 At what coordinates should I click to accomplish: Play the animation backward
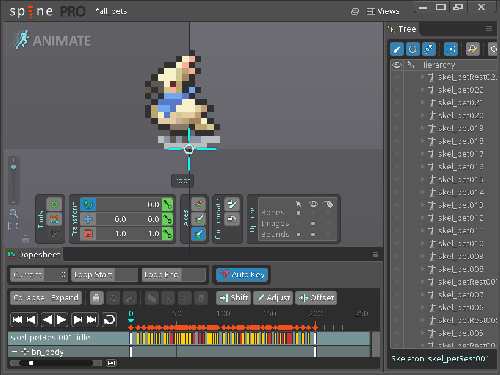click(x=48, y=320)
